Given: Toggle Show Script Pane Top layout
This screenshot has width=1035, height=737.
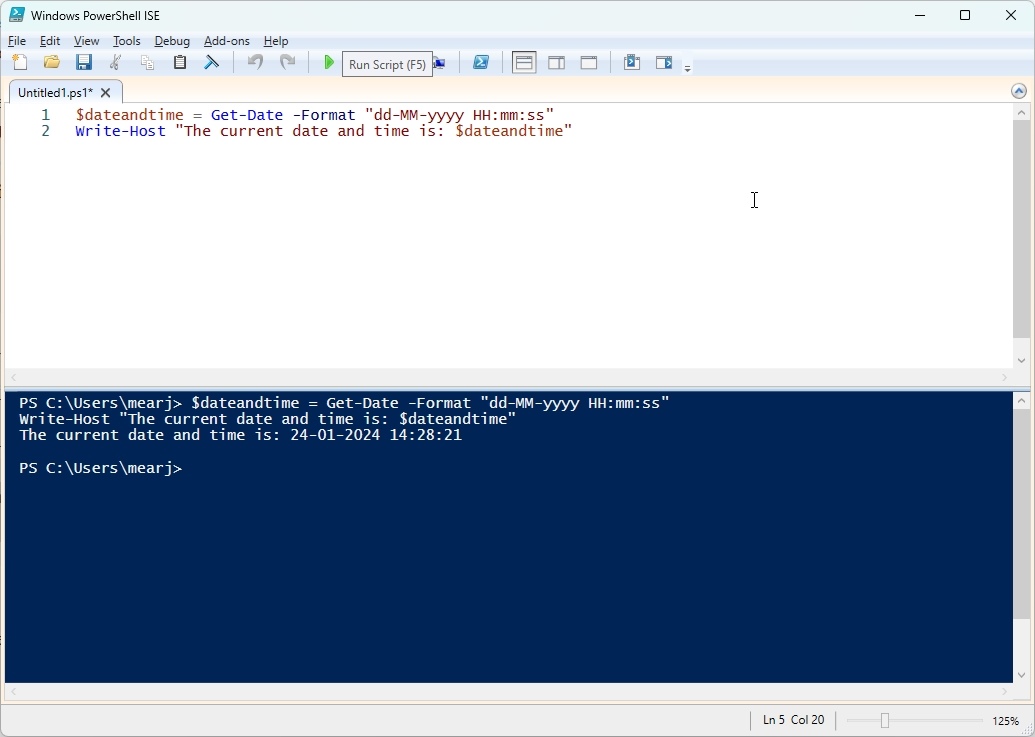Looking at the screenshot, I should tap(523, 62).
